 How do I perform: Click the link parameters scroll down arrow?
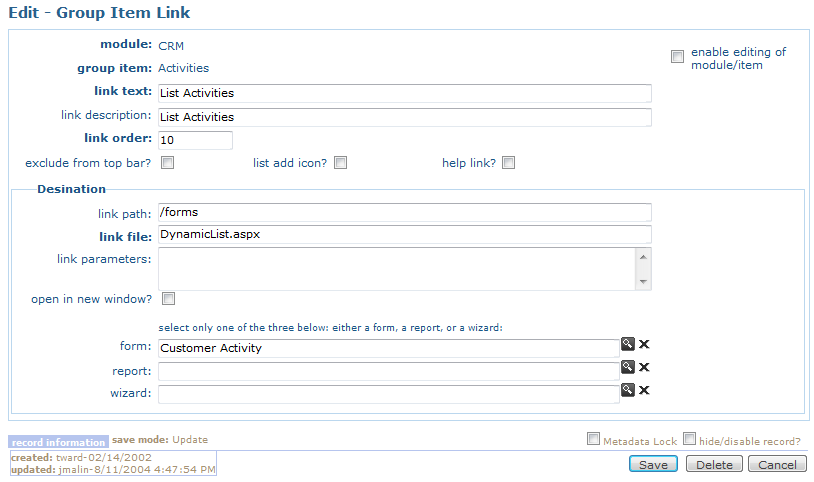643,282
